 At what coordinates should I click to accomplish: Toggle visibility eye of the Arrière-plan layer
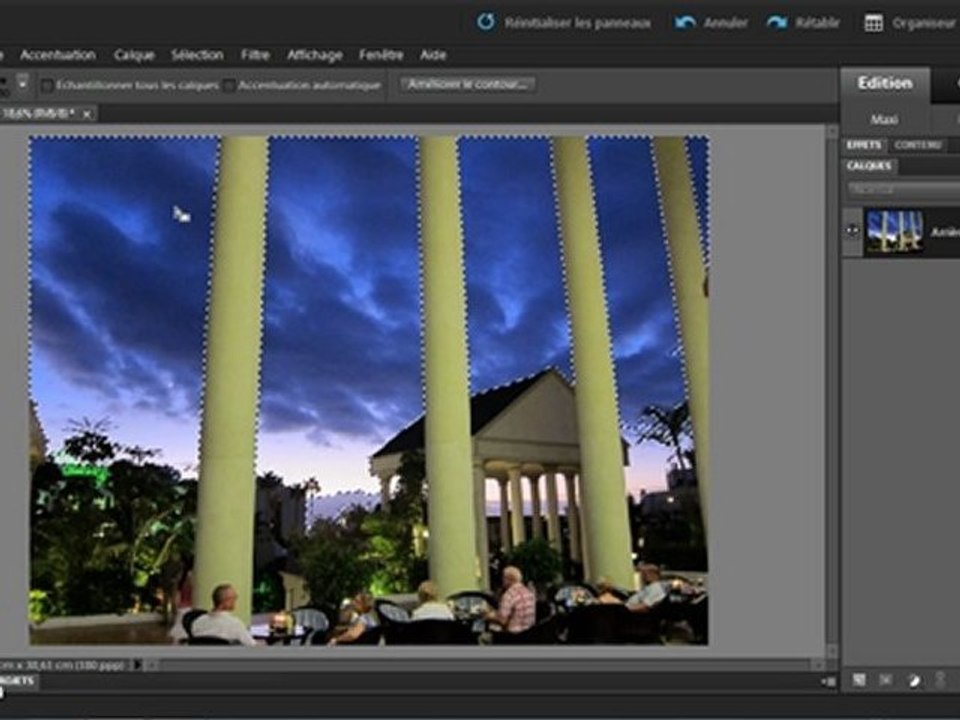tap(852, 231)
